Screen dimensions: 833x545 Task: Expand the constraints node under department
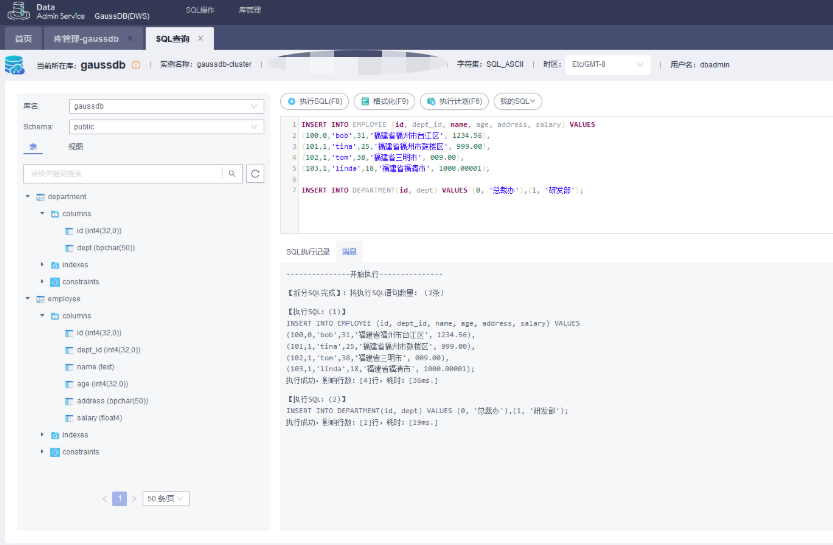point(42,282)
